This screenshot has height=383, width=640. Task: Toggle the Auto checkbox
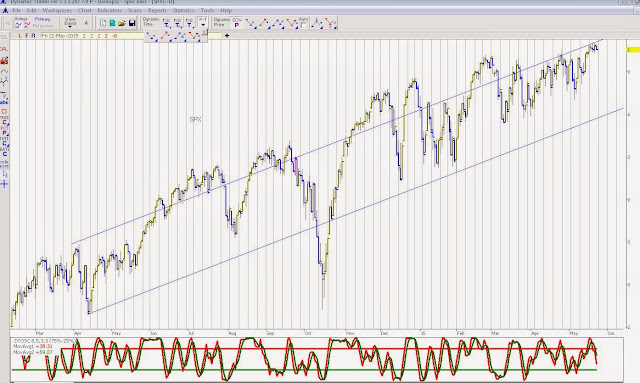pyautogui.click(x=303, y=26)
